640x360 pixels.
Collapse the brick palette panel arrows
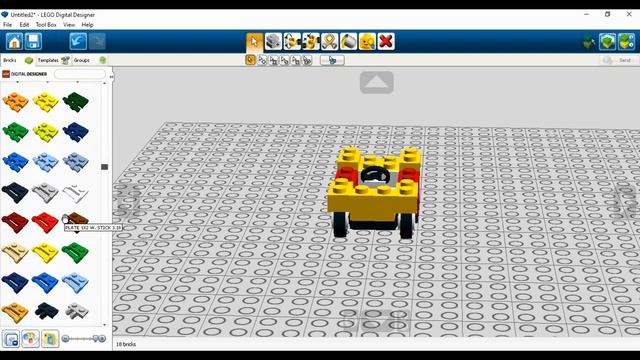click(111, 76)
